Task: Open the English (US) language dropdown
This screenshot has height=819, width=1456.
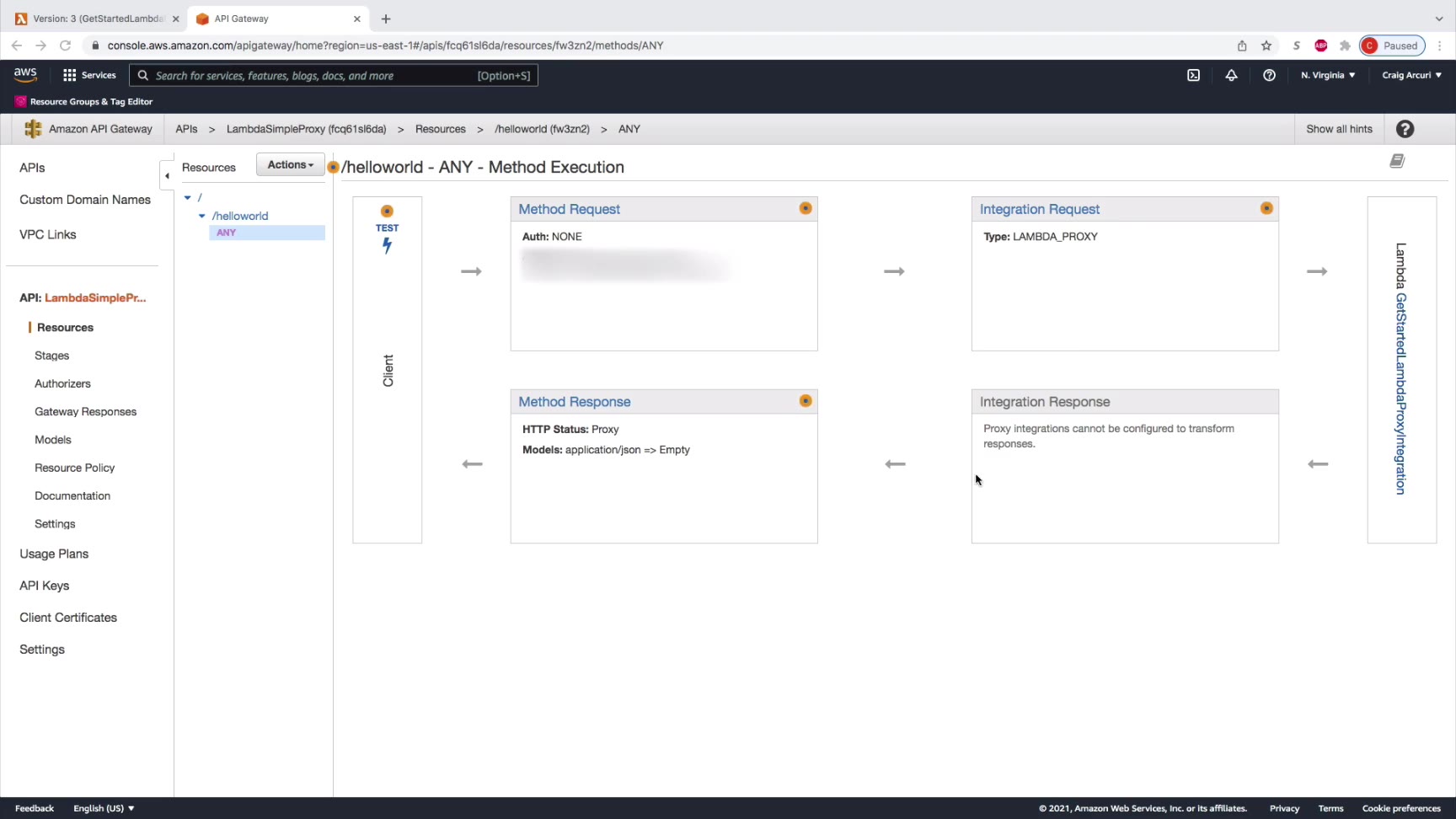Action: coord(104,808)
